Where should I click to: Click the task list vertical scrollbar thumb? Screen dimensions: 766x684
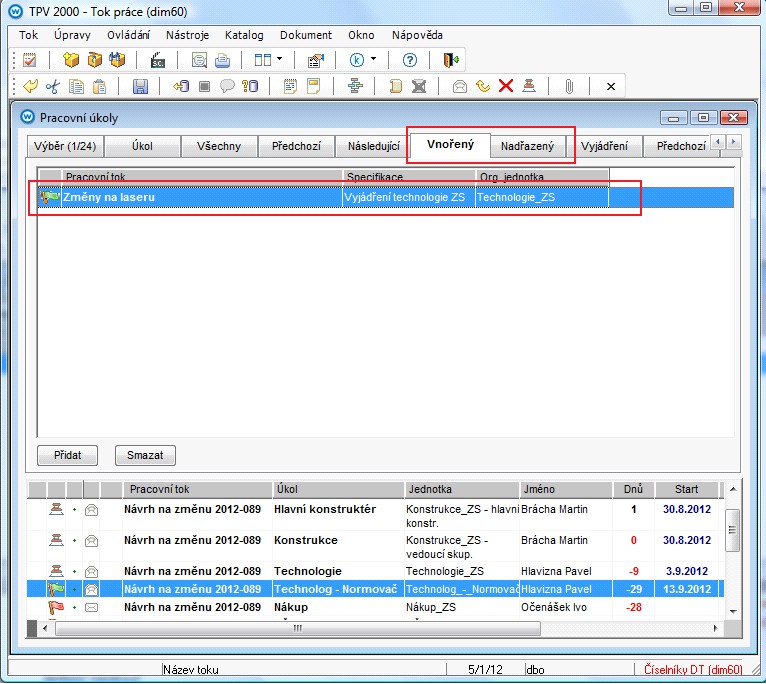pos(732,530)
